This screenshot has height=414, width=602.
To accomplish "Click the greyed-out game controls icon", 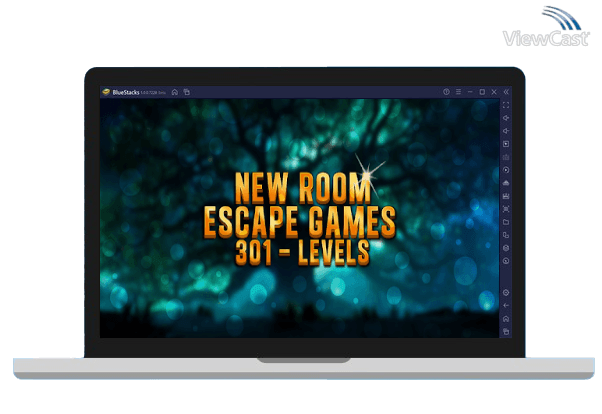I will point(506,157).
